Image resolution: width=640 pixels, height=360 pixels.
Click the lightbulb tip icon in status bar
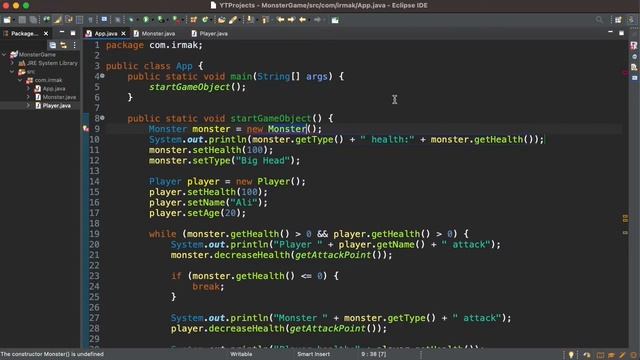pos(571,355)
